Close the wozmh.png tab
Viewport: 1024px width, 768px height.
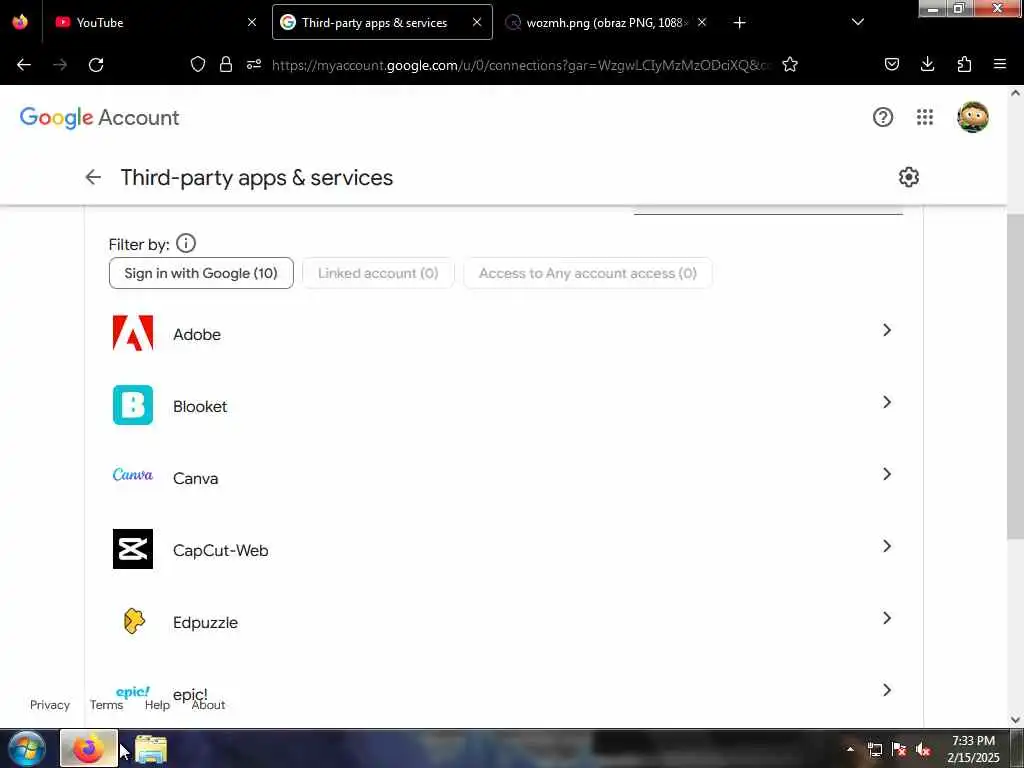click(x=701, y=22)
